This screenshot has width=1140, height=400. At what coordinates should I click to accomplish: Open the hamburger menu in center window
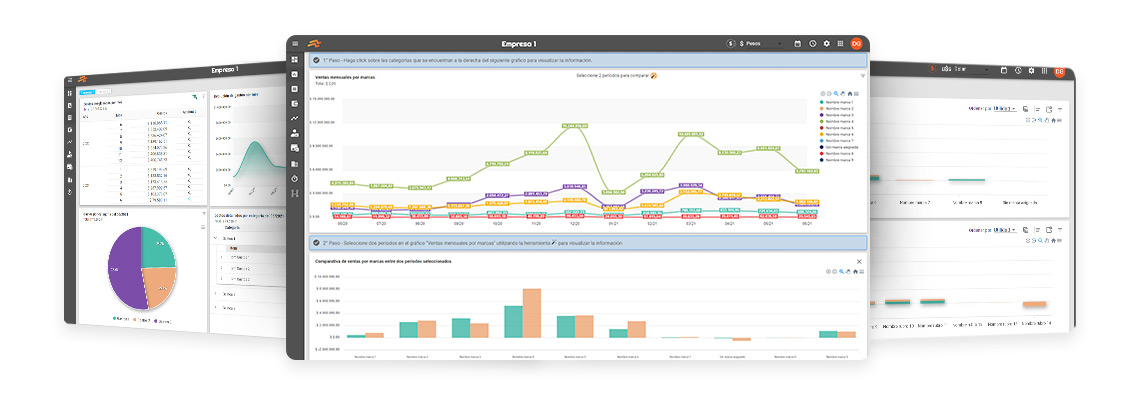295,44
